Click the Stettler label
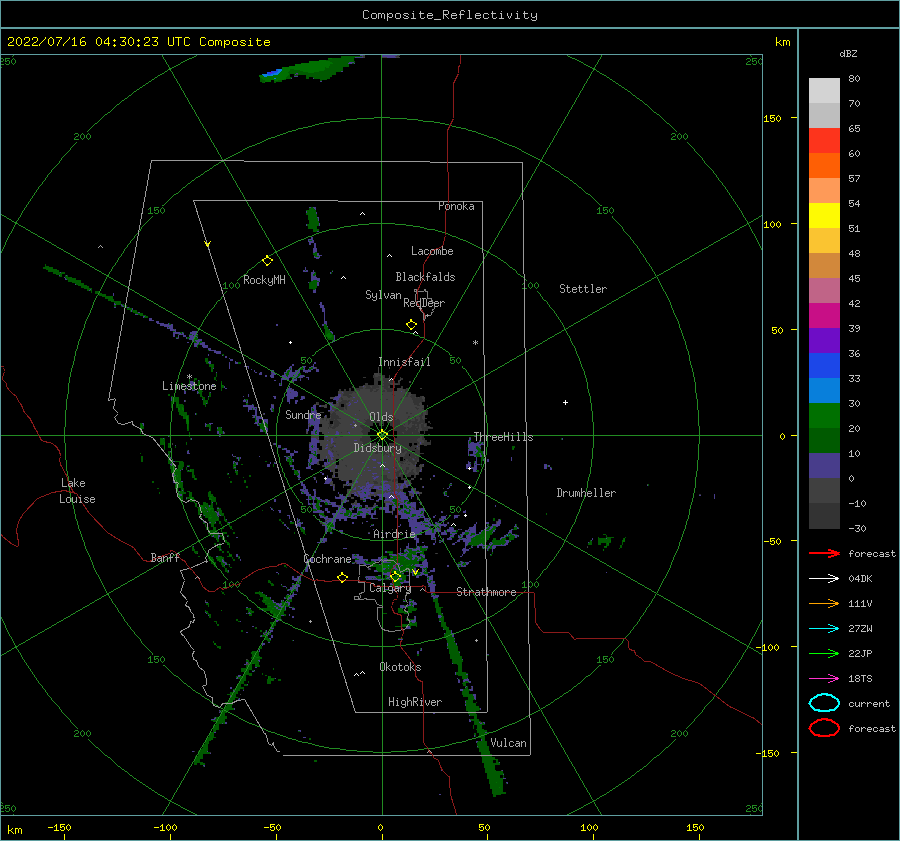The image size is (900, 841). pos(583,289)
